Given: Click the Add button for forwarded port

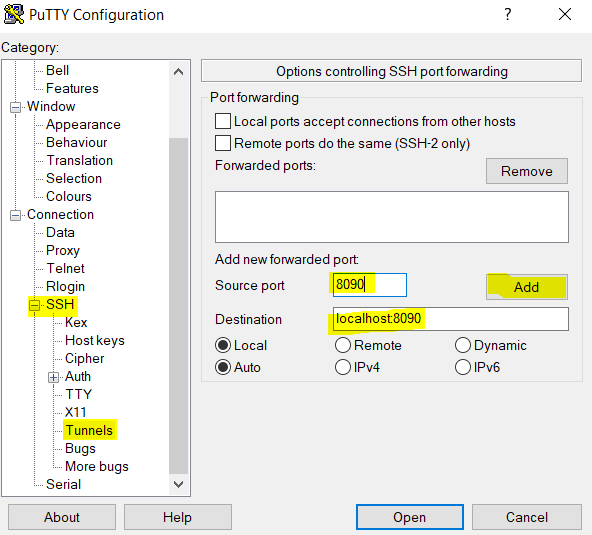Looking at the screenshot, I should pyautogui.click(x=527, y=287).
